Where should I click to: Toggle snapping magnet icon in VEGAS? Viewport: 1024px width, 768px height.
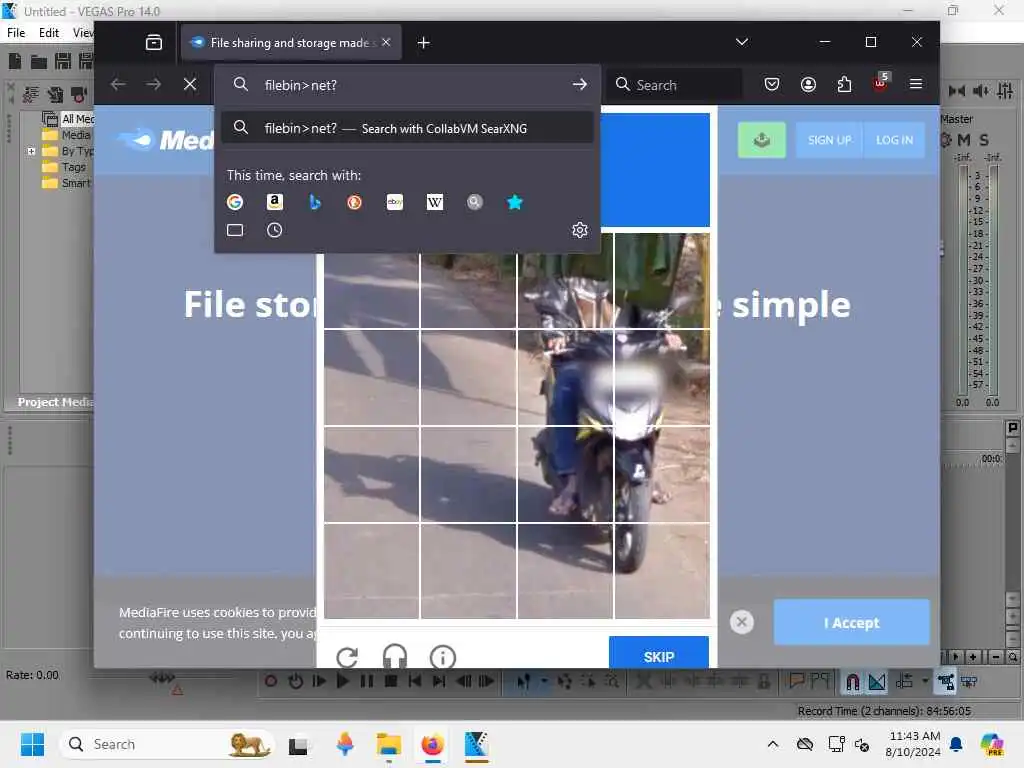pos(852,682)
